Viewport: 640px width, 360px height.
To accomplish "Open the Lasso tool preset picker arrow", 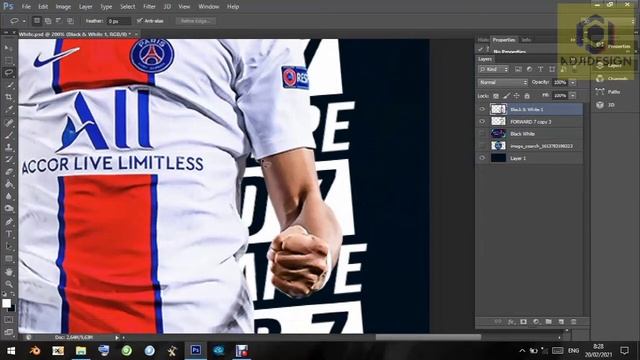I will (x=24, y=21).
